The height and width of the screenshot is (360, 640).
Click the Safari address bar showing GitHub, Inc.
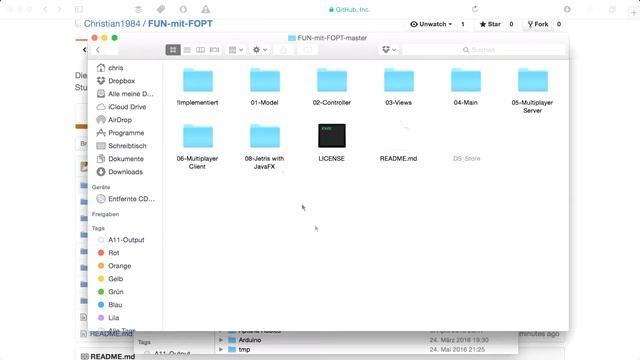click(x=349, y=9)
